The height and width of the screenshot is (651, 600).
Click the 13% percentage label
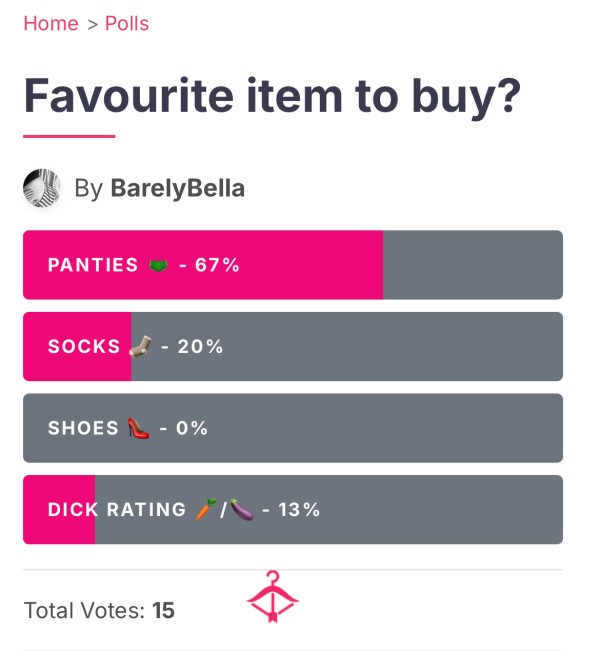click(299, 509)
